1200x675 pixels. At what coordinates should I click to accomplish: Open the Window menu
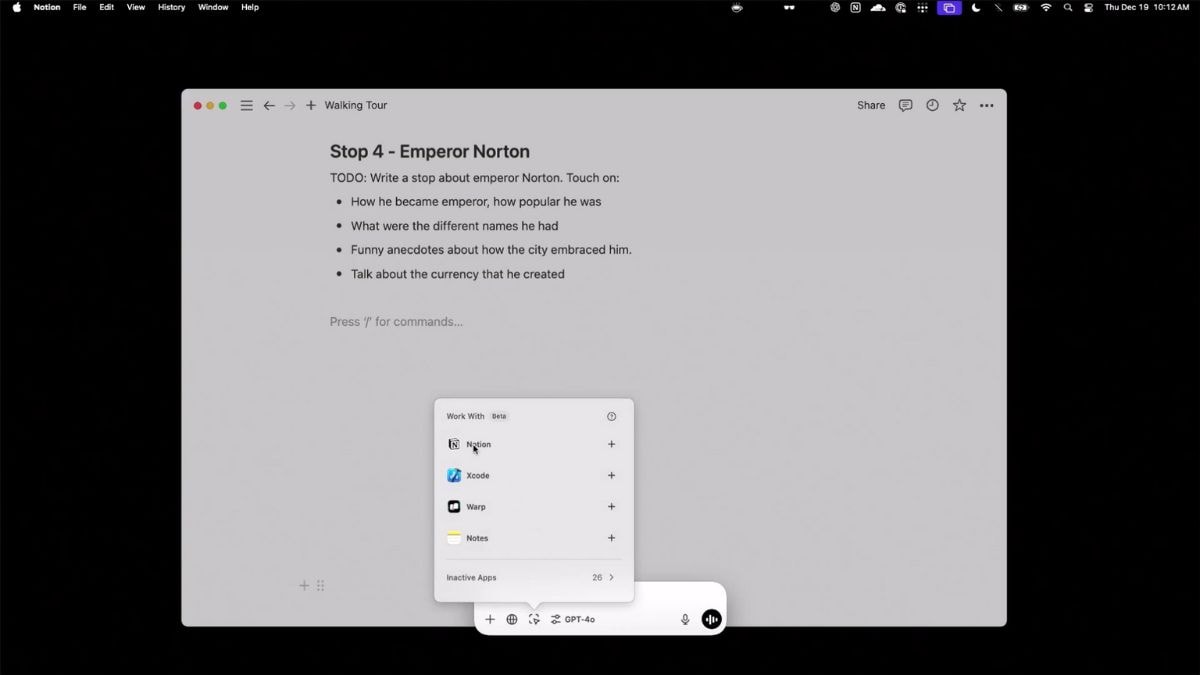click(213, 7)
